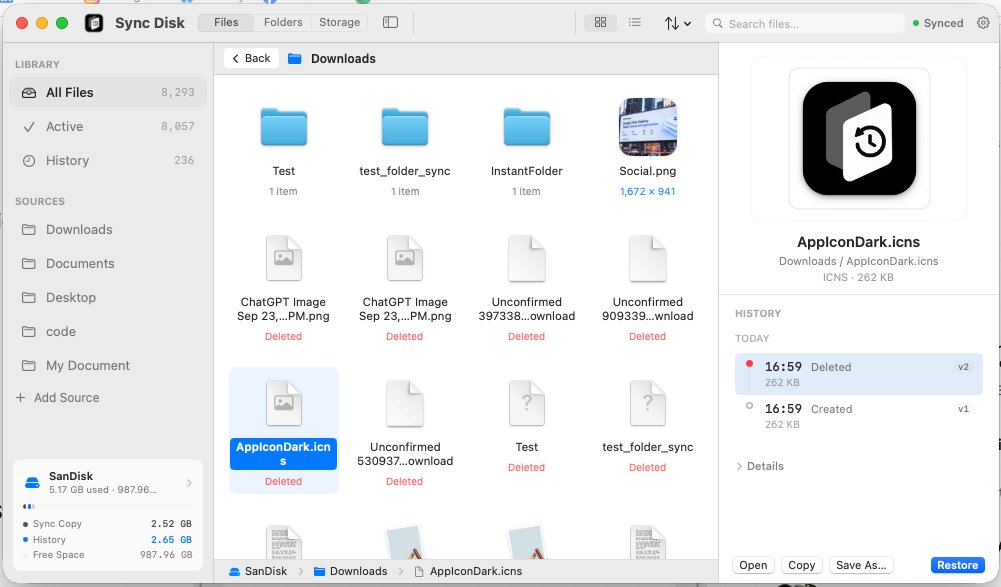Open the sort order dropdown
Viewport: 1001px width, 587px height.
point(677,24)
